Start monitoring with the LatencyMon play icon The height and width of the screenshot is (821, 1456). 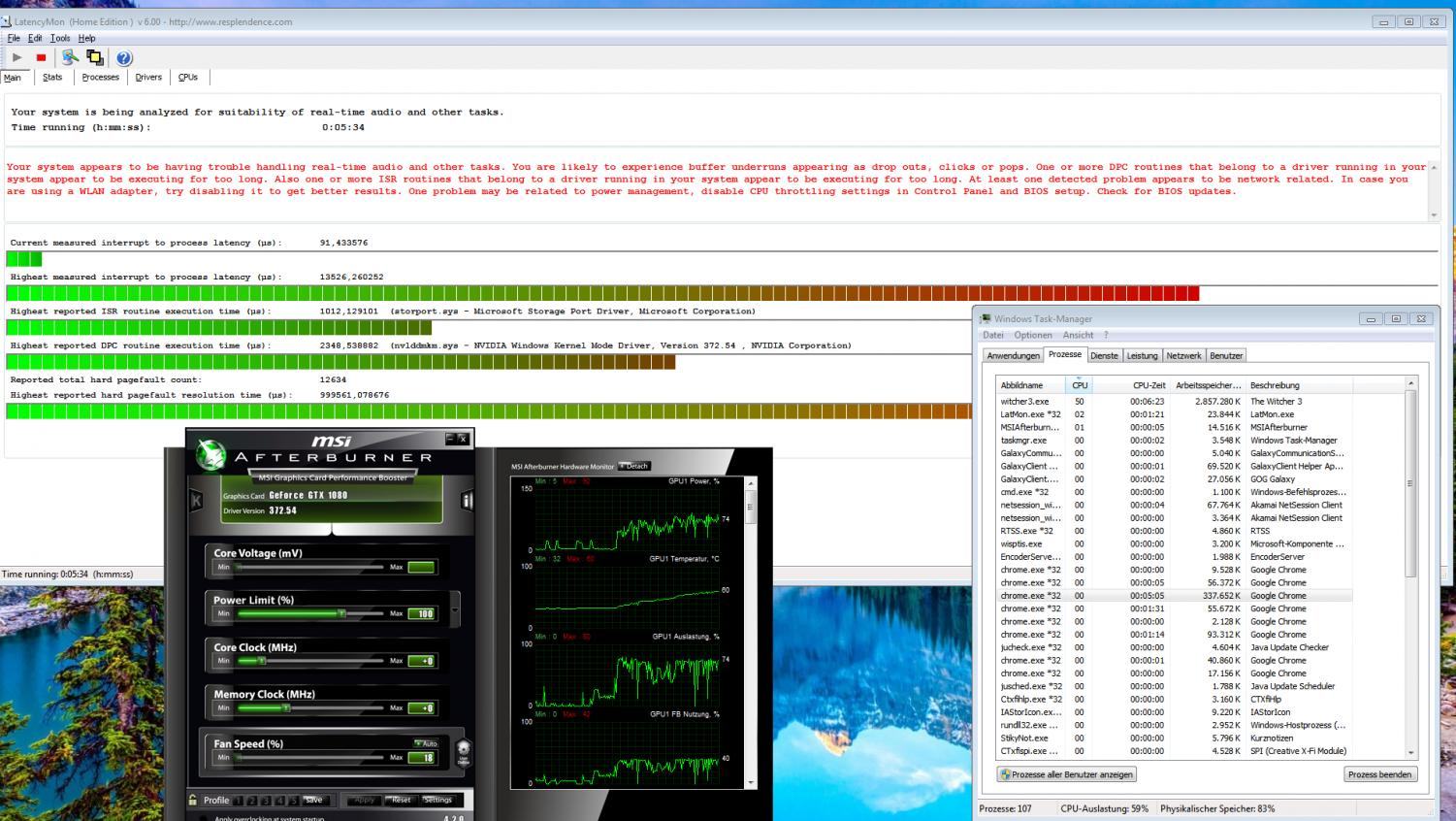[x=16, y=58]
